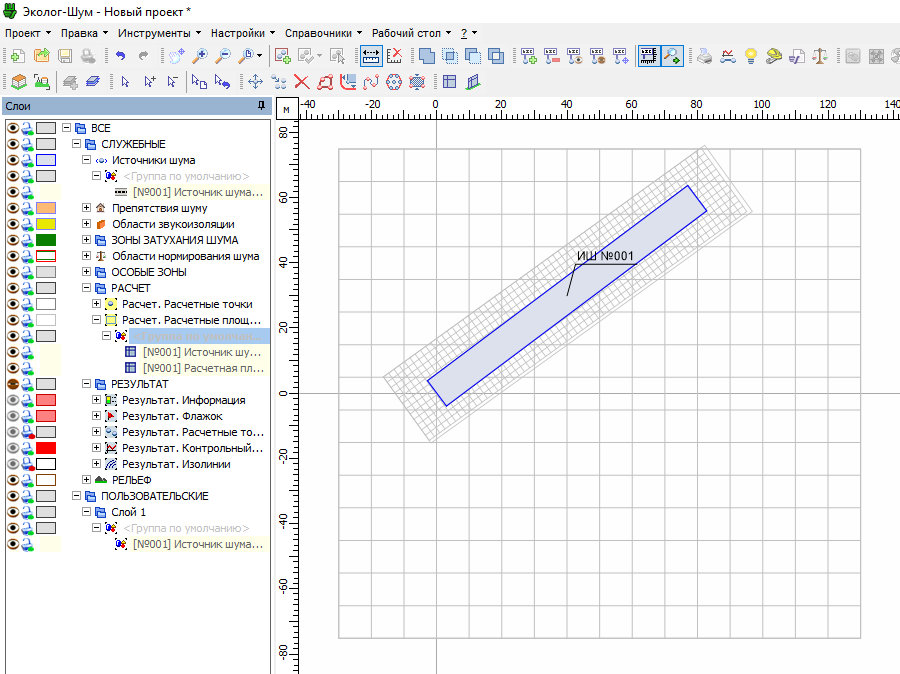Click the new project icon in toolbar

click(x=16, y=56)
